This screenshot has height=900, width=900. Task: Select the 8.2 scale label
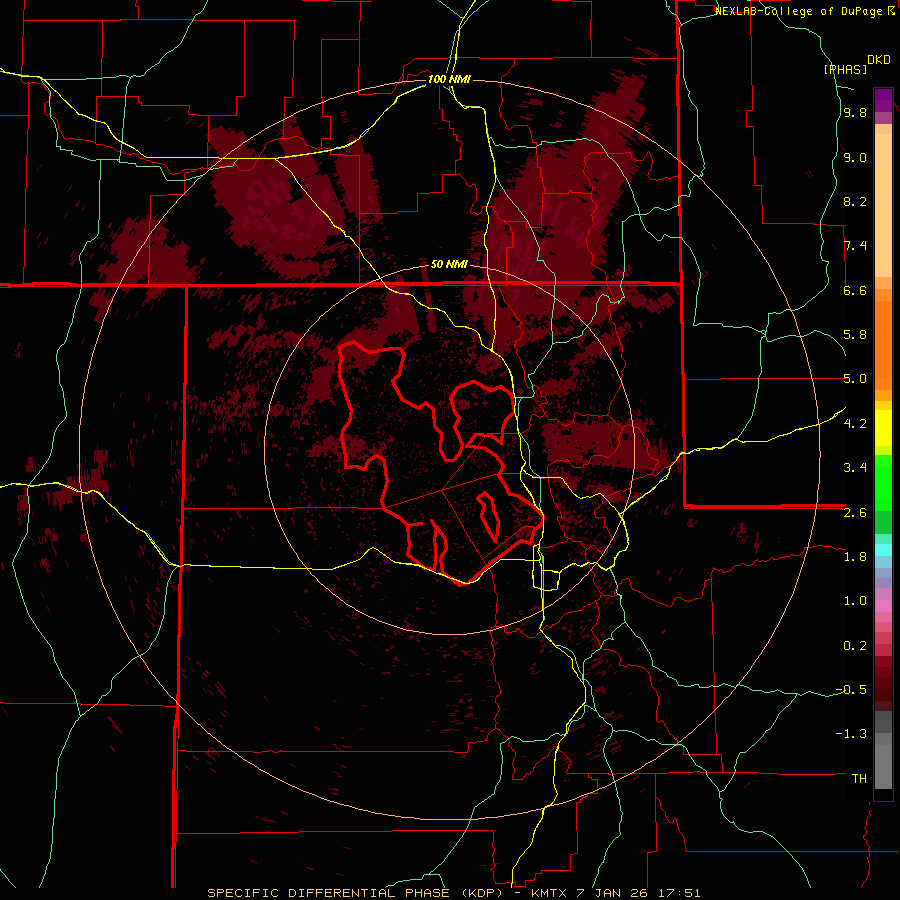point(855,201)
